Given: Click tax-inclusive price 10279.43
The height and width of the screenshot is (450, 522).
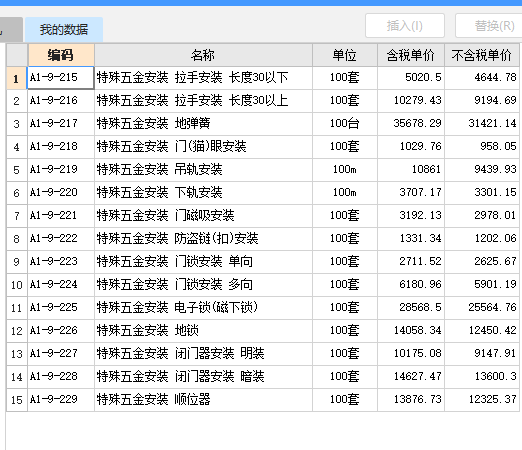Looking at the screenshot, I should pos(411,101).
